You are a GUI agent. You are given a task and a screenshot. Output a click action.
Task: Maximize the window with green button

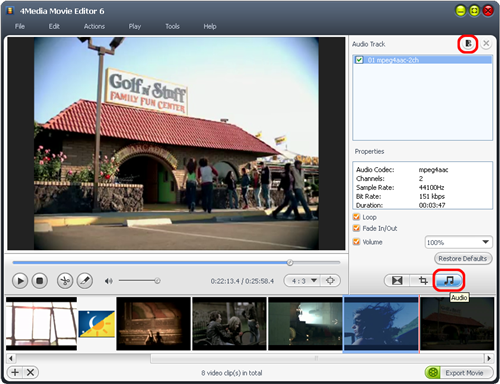pyautogui.click(x=474, y=11)
